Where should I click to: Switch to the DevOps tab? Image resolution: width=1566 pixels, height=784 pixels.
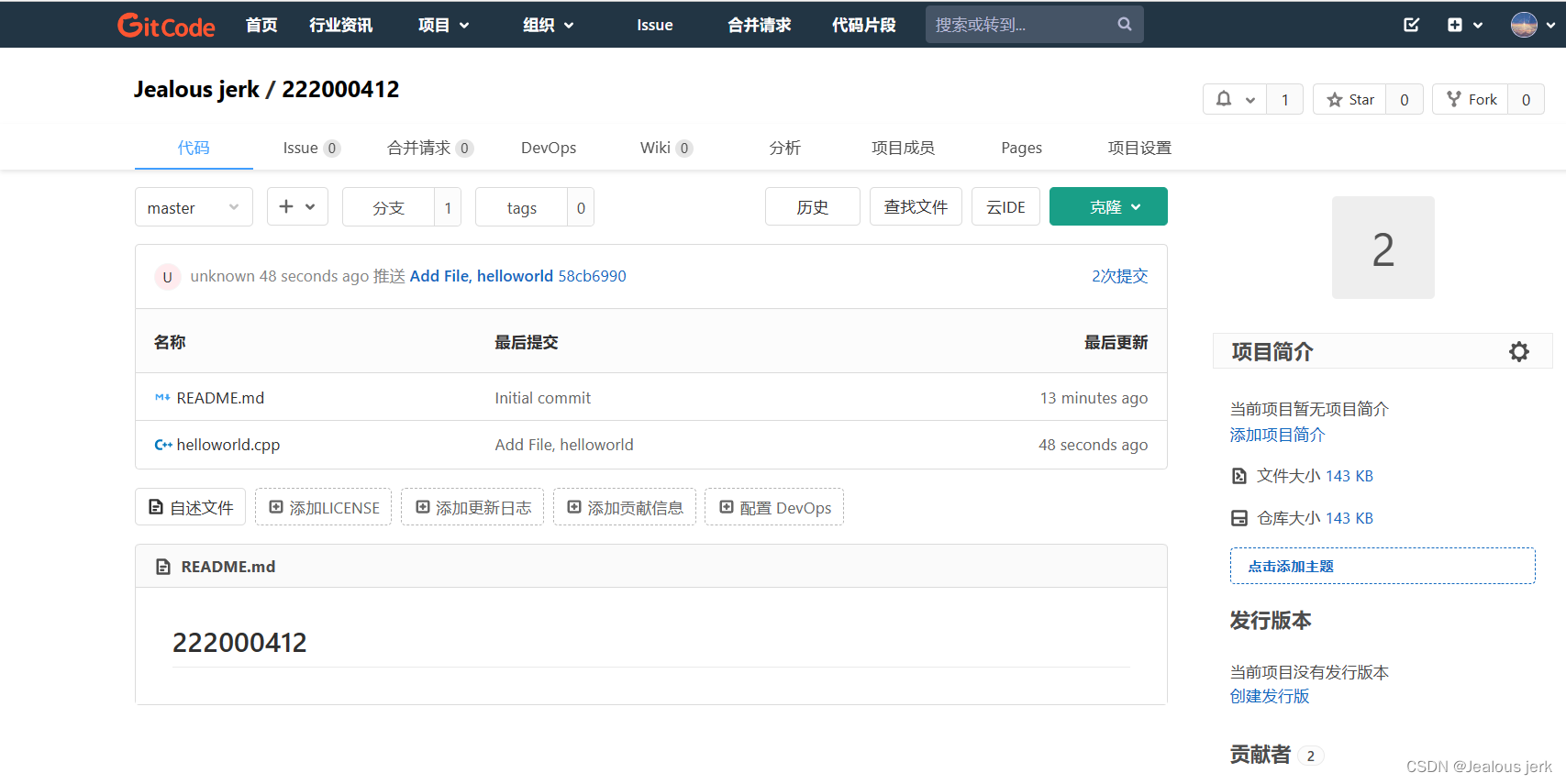tap(549, 148)
